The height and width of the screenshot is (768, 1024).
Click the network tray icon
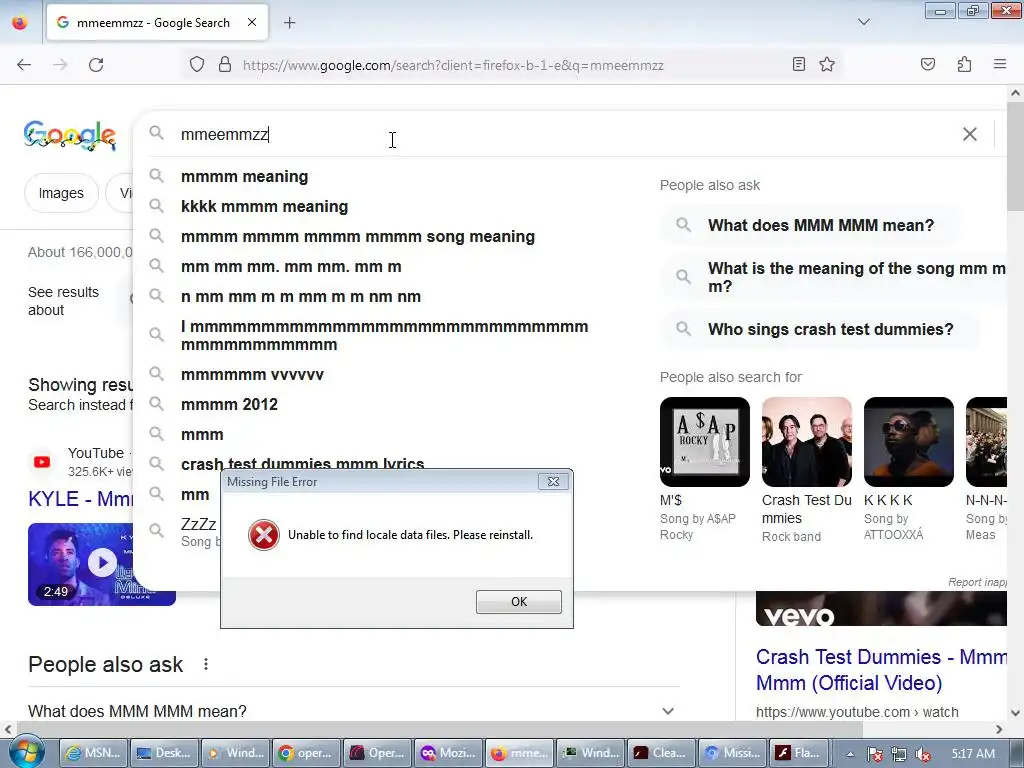899,754
